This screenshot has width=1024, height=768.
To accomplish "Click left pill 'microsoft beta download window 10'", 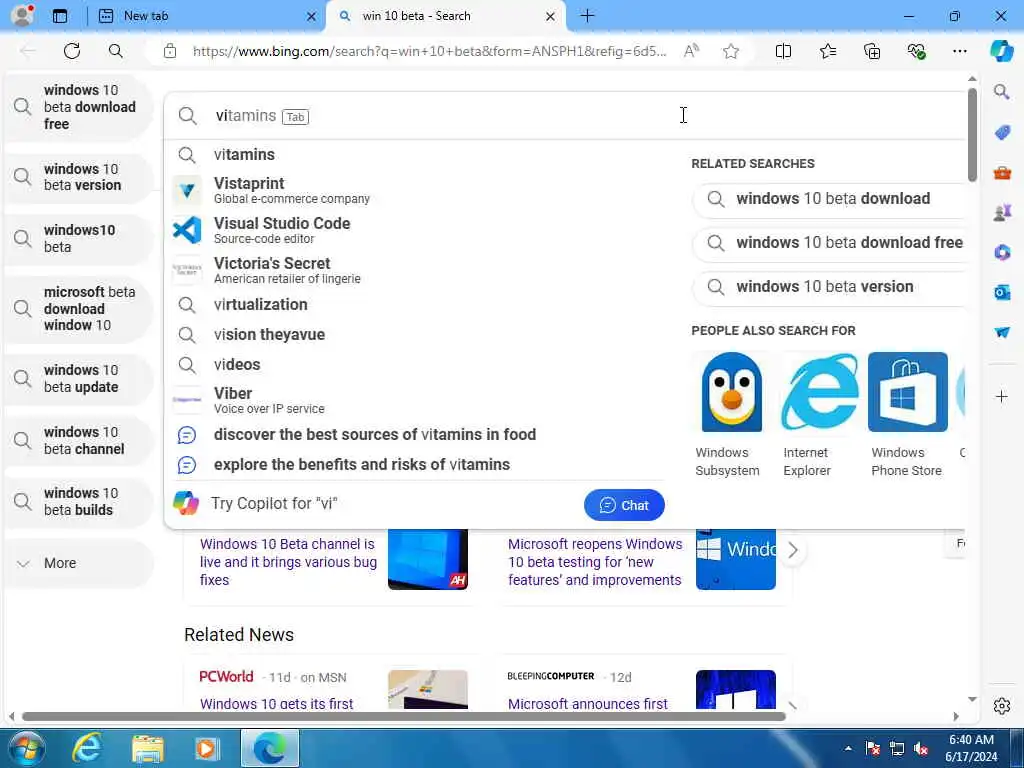I will point(79,309).
